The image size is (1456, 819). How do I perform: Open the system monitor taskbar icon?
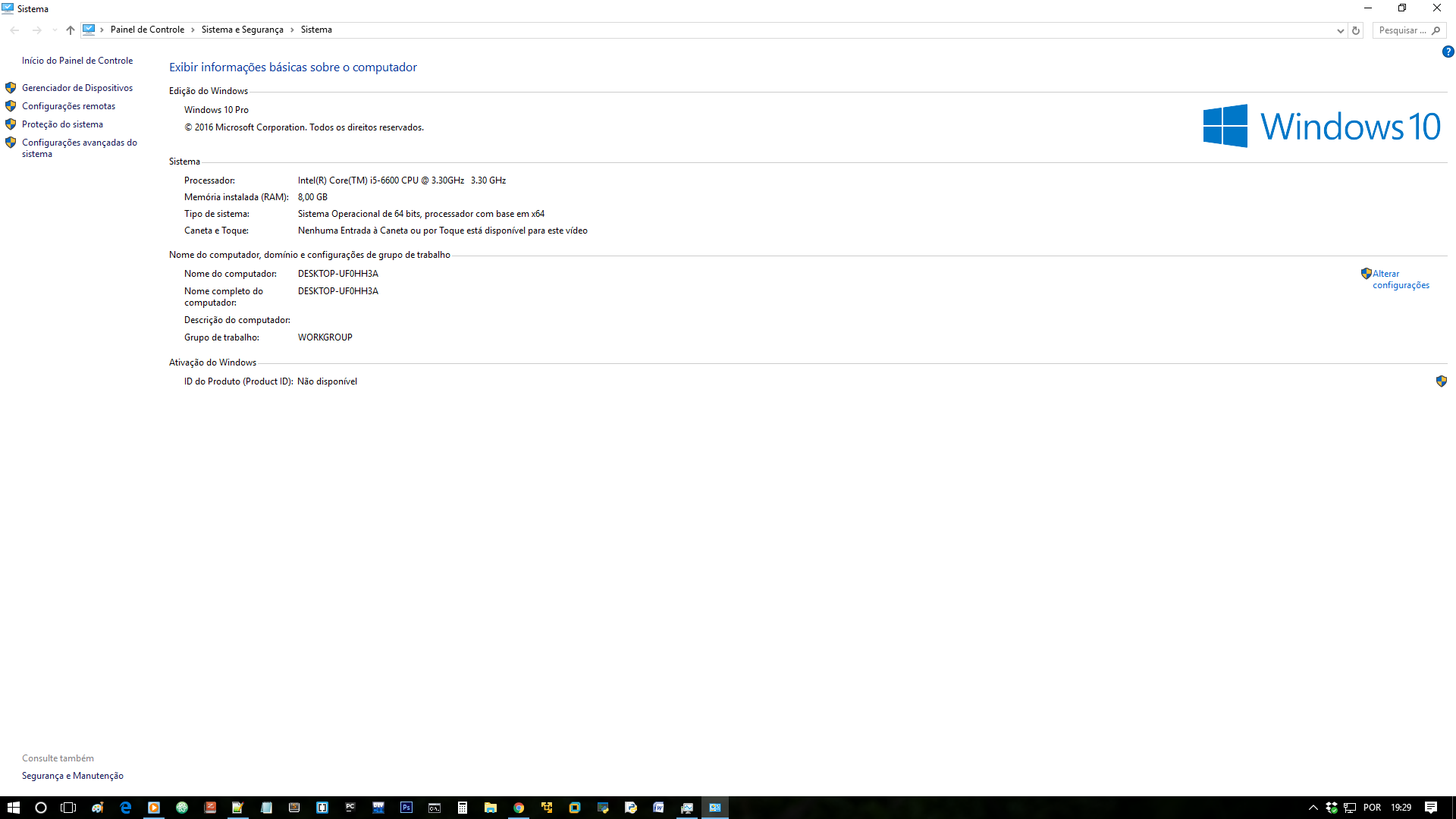[x=687, y=808]
